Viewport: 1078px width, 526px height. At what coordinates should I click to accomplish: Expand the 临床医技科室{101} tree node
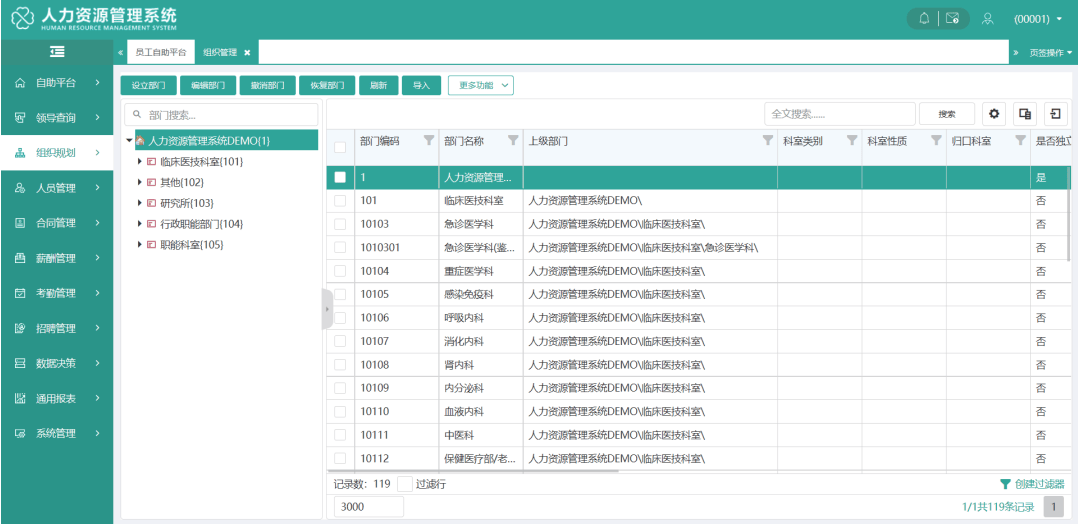click(140, 161)
